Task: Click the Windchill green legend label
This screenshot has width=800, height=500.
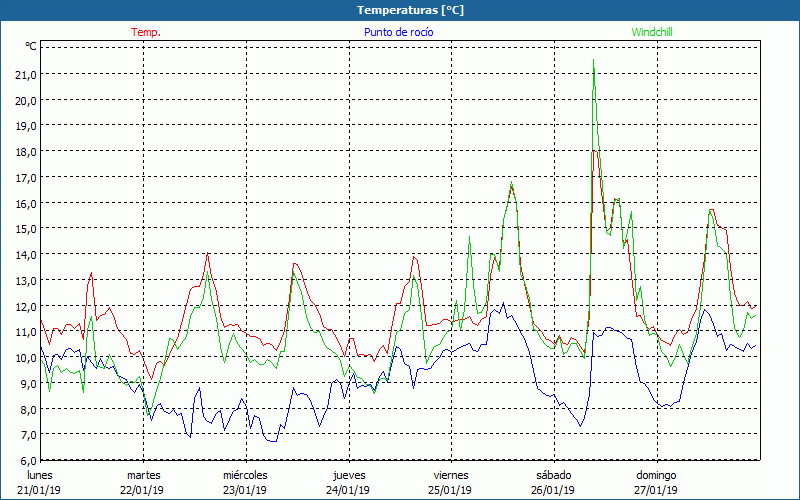Action: click(652, 32)
